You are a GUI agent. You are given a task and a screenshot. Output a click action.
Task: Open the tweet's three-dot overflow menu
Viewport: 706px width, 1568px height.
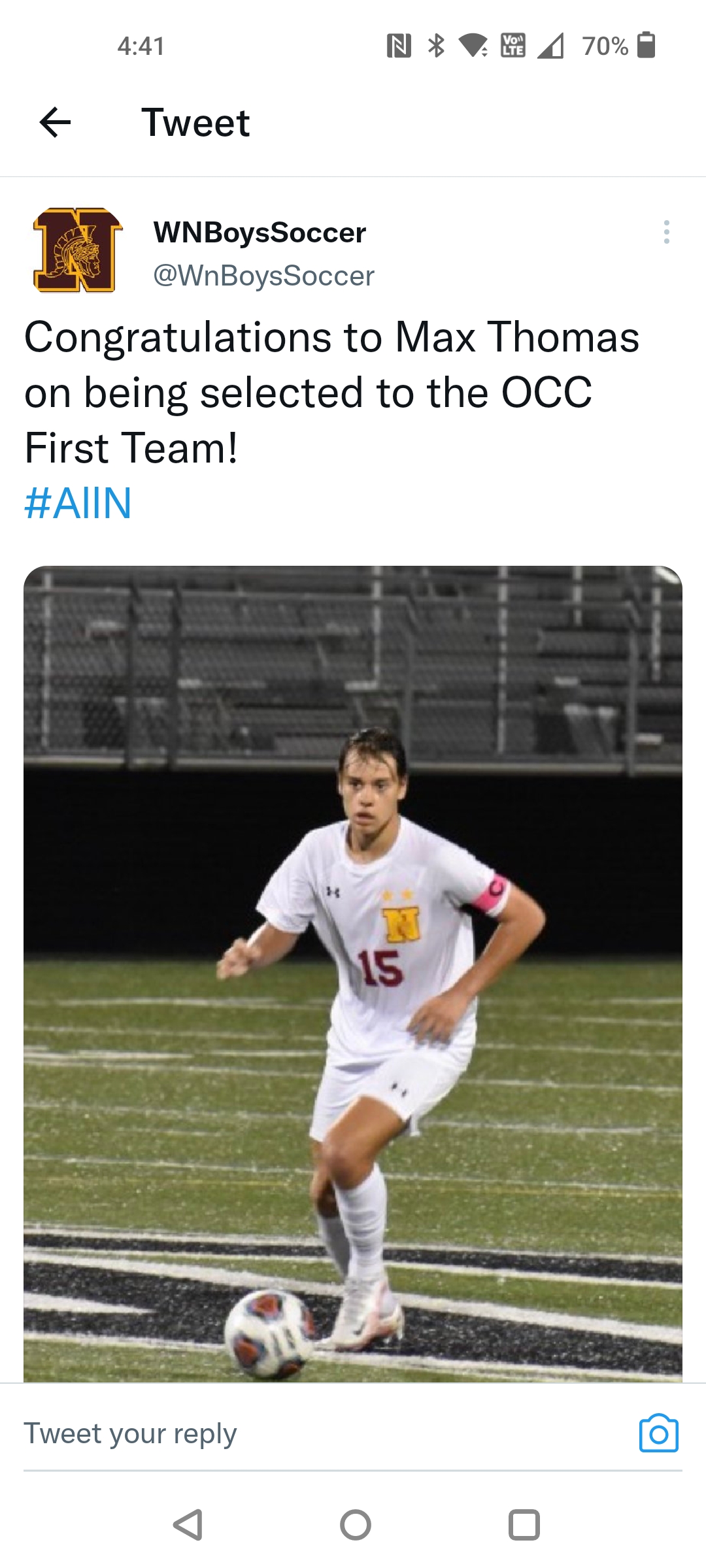(x=666, y=232)
